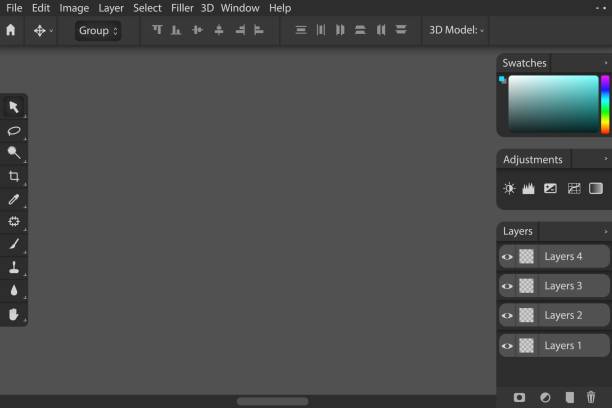This screenshot has width=612, height=408.
Task: Select the arrow selection tool
Action: [14, 107]
